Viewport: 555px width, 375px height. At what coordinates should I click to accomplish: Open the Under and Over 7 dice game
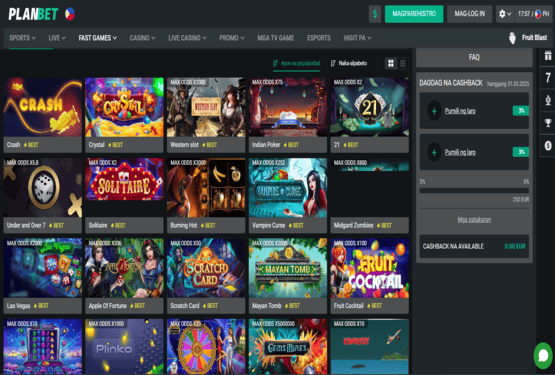coord(42,188)
